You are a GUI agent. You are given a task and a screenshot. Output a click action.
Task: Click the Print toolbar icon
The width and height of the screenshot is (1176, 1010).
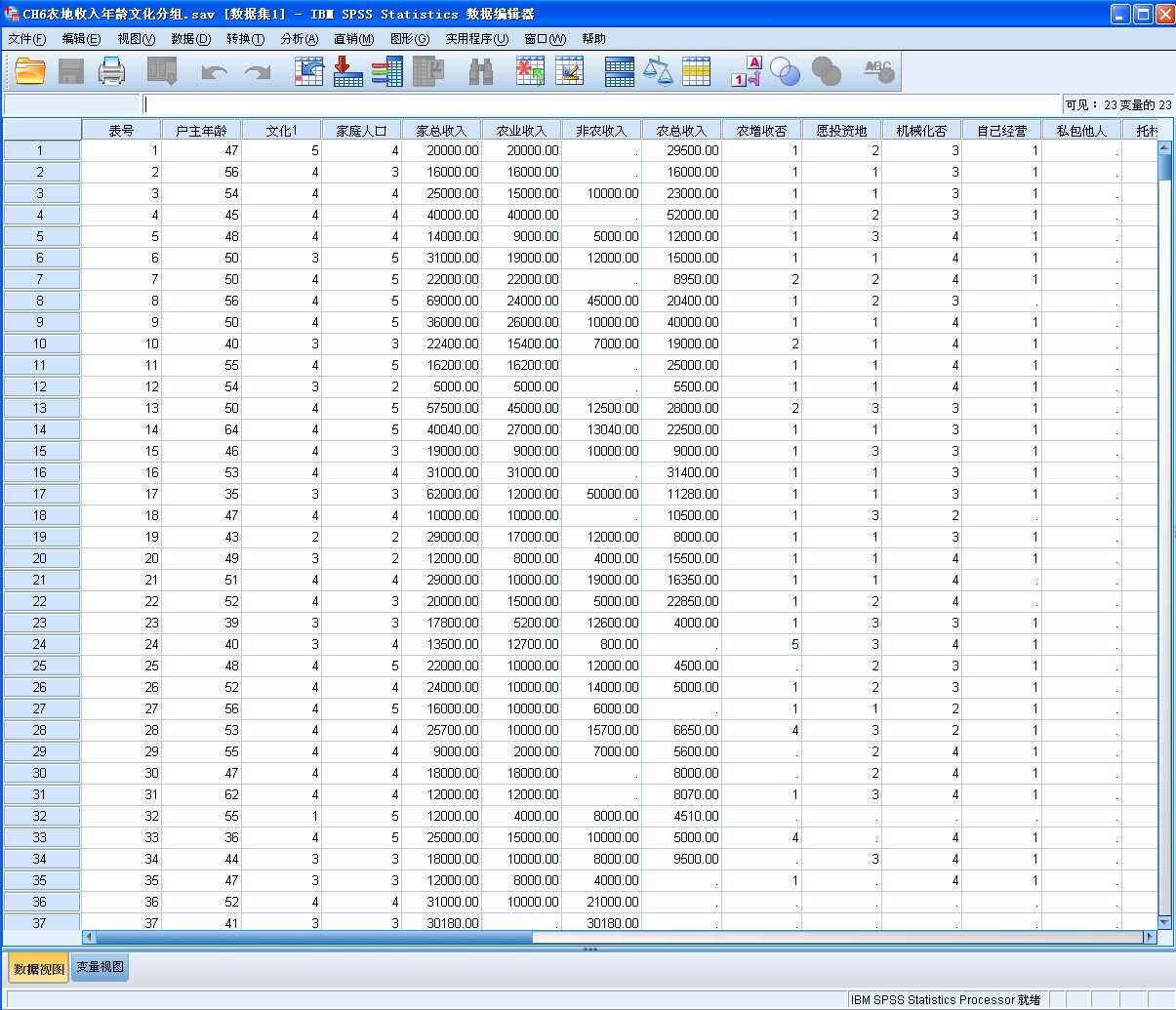112,71
